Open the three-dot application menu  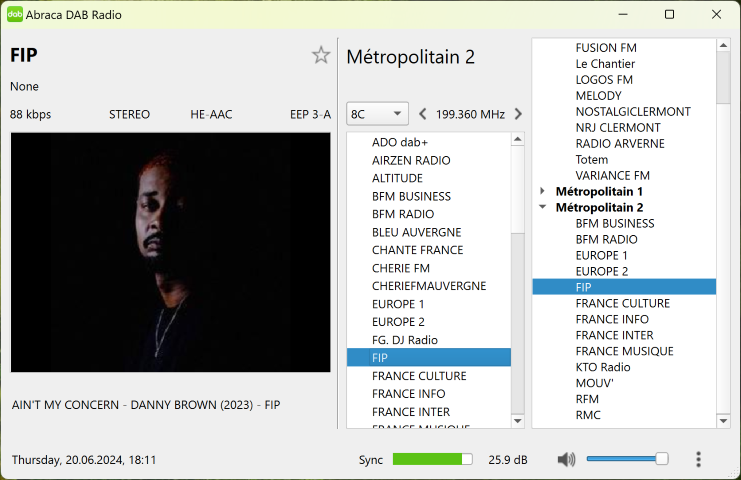pos(698,459)
